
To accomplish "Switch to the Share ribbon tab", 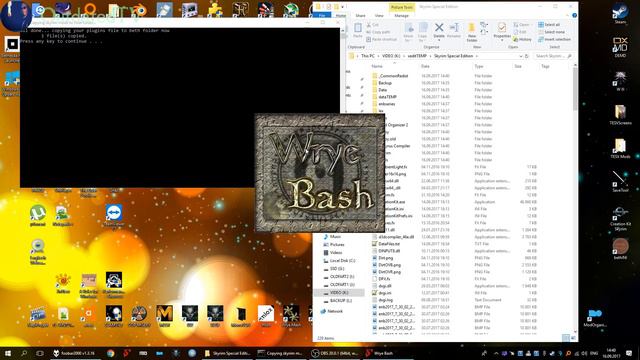I will [x=360, y=16].
